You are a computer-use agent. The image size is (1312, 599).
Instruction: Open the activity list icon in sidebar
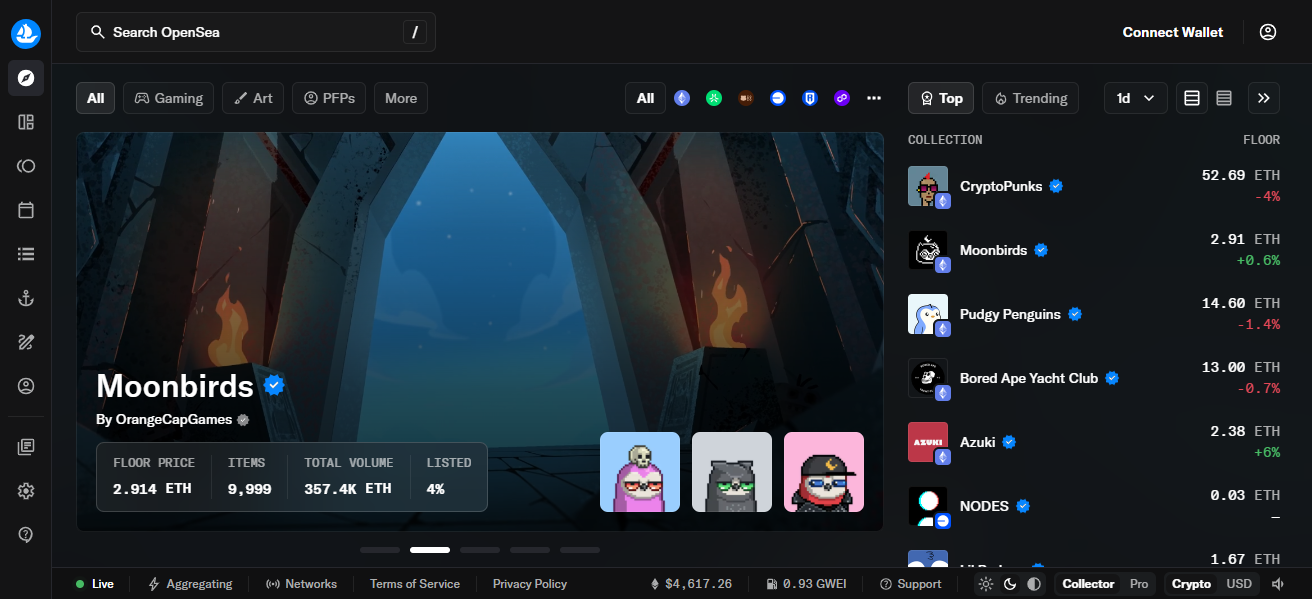click(26, 254)
